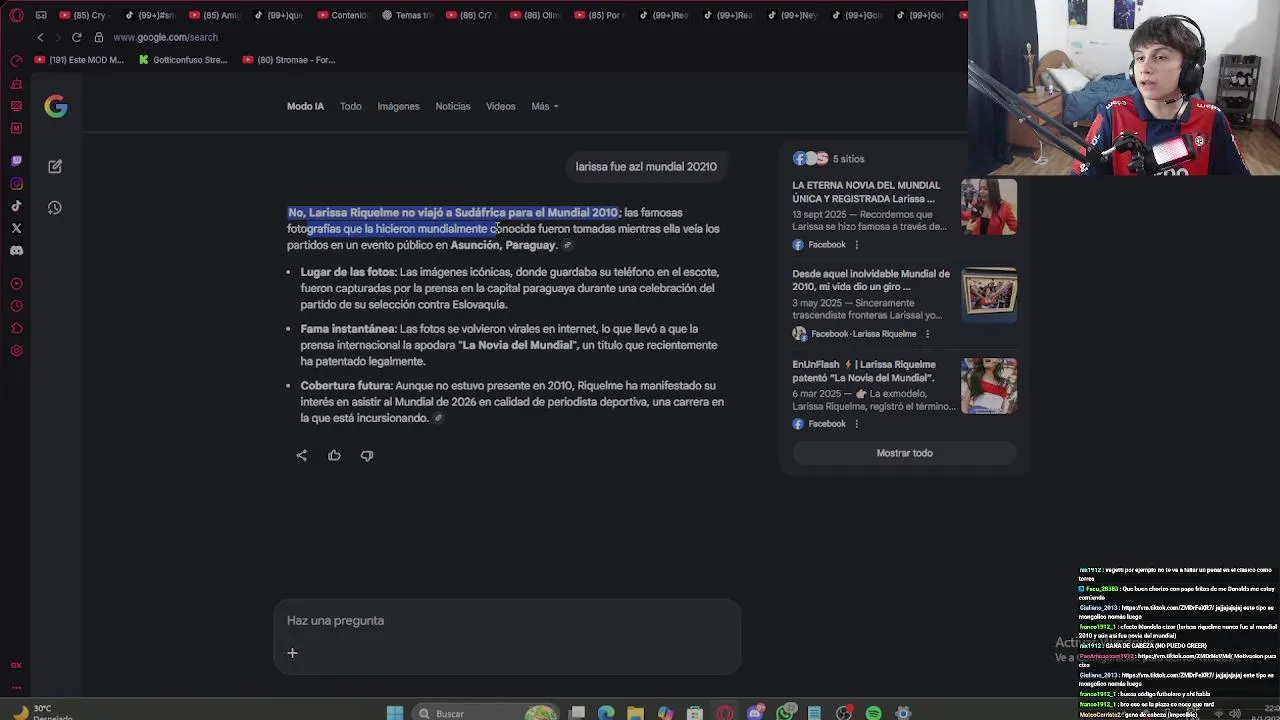Open browsing history from the sidebar clock icon
This screenshot has width=1280, height=720.
click(16, 306)
